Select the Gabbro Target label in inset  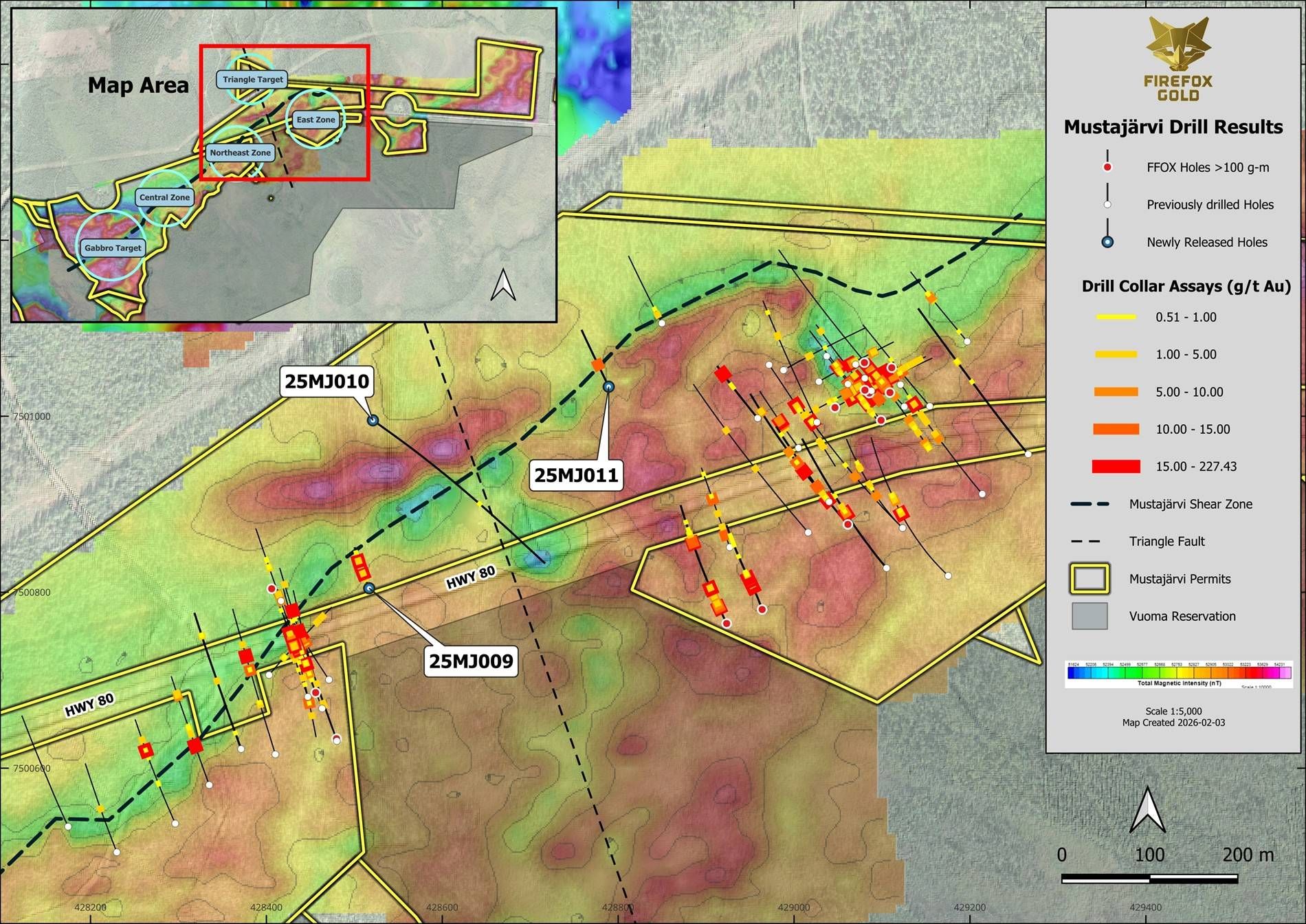(113, 248)
